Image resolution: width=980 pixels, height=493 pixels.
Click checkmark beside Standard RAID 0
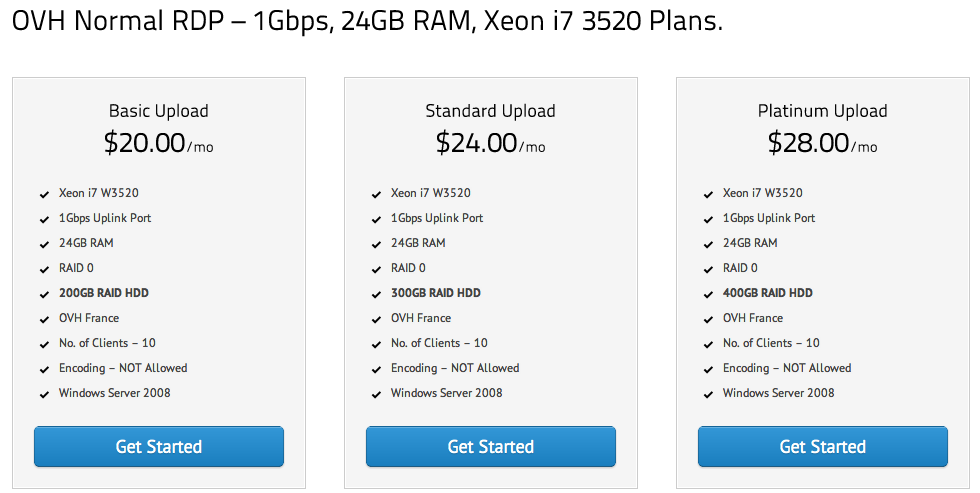tap(376, 269)
